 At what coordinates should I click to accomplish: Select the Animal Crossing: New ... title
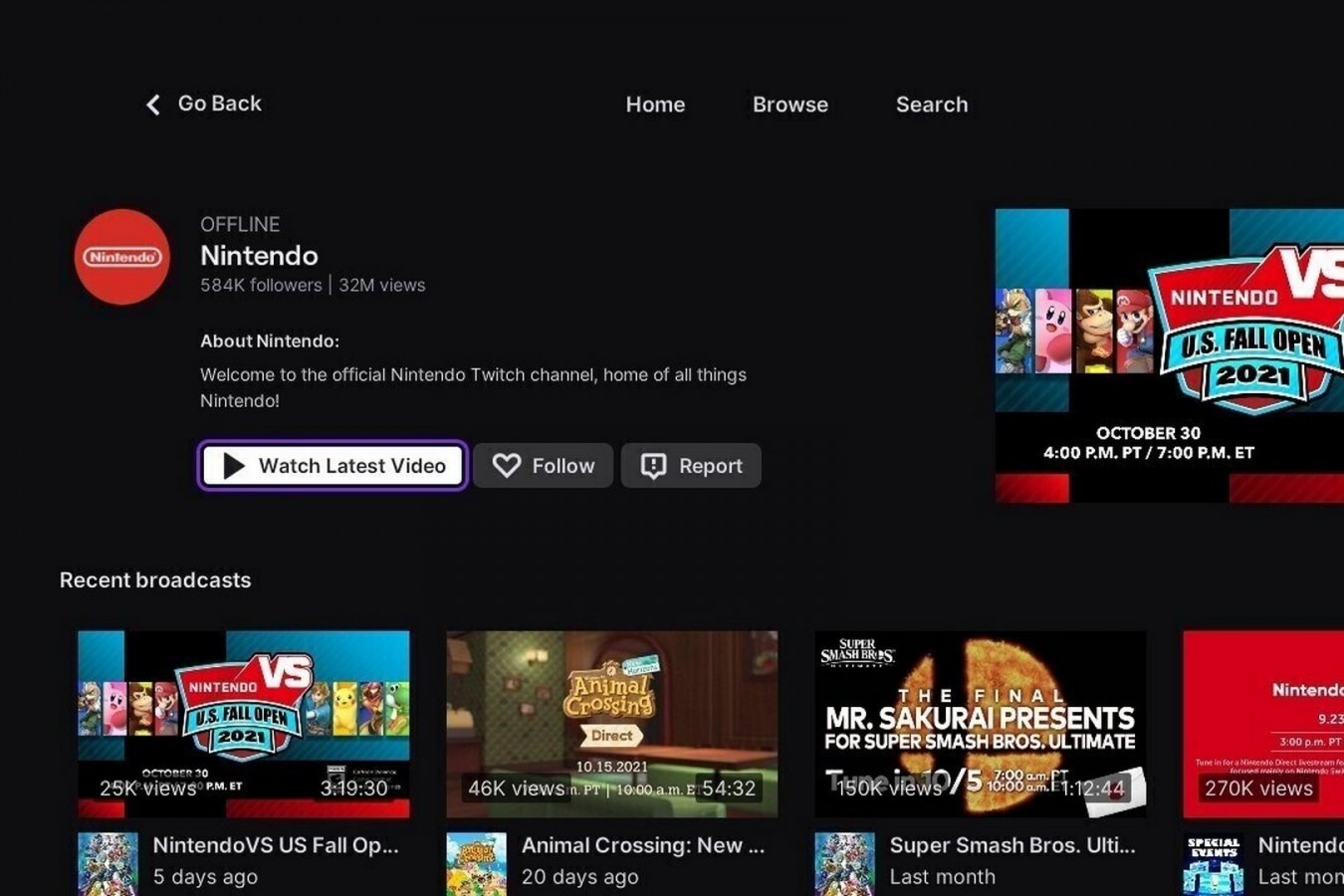[643, 845]
